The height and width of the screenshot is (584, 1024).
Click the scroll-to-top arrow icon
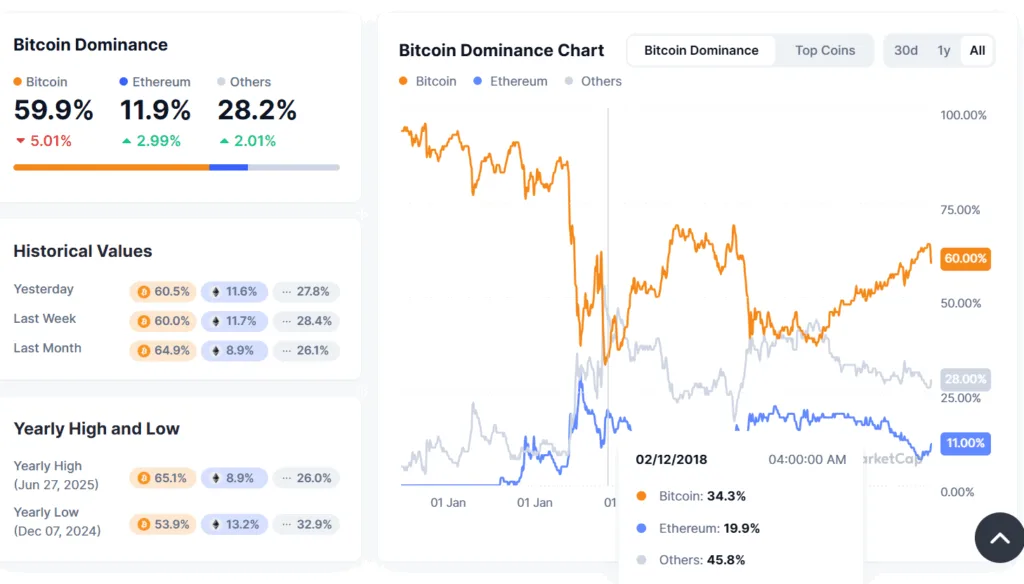pyautogui.click(x=999, y=538)
